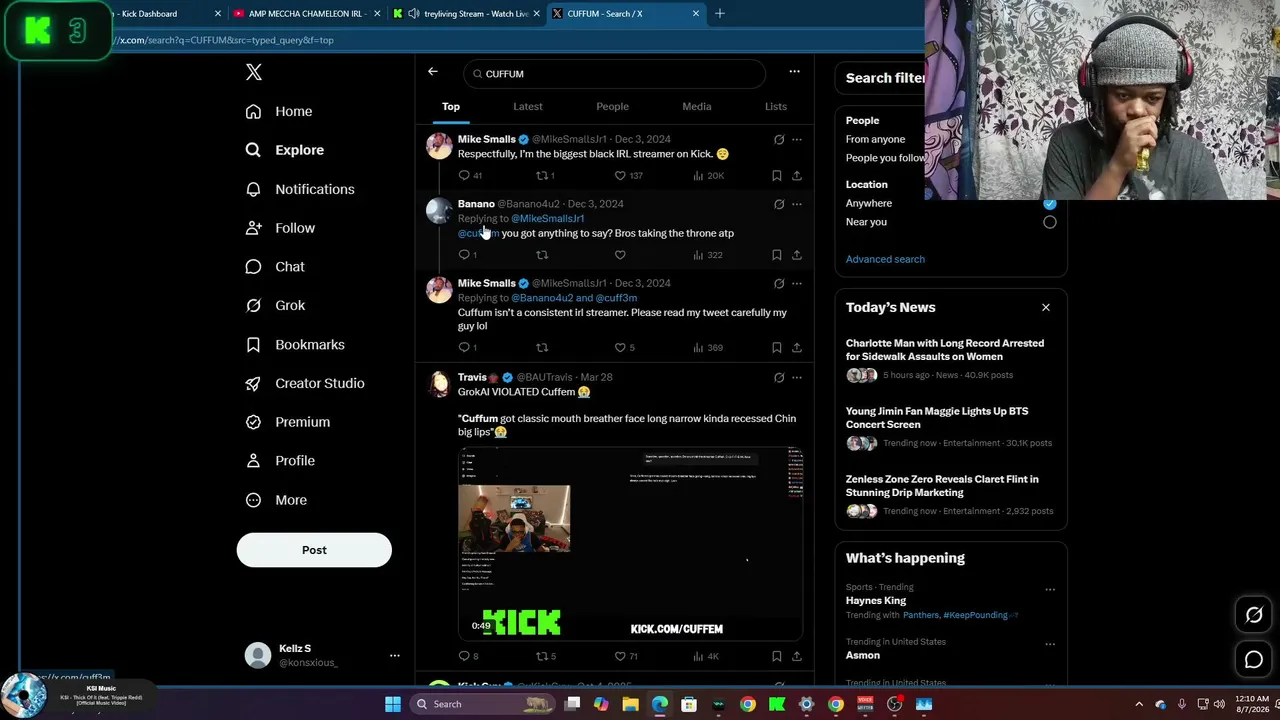Go back using the arrow beside search
The width and height of the screenshot is (1280, 720).
tap(433, 72)
